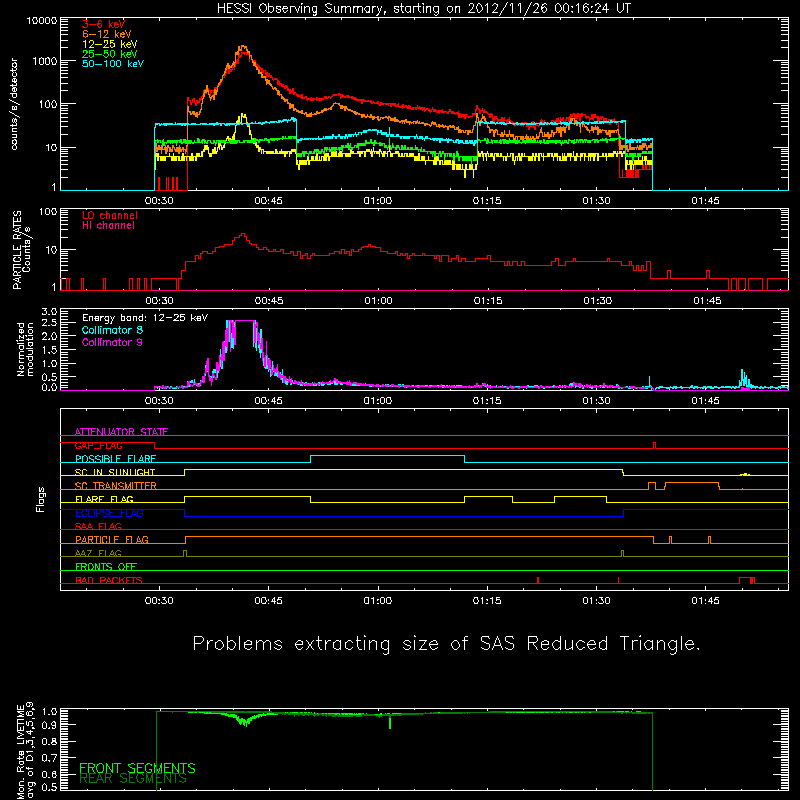Click the PARTICLE_FLAG label
Image resolution: width=800 pixels, height=800 pixels.
[112, 540]
